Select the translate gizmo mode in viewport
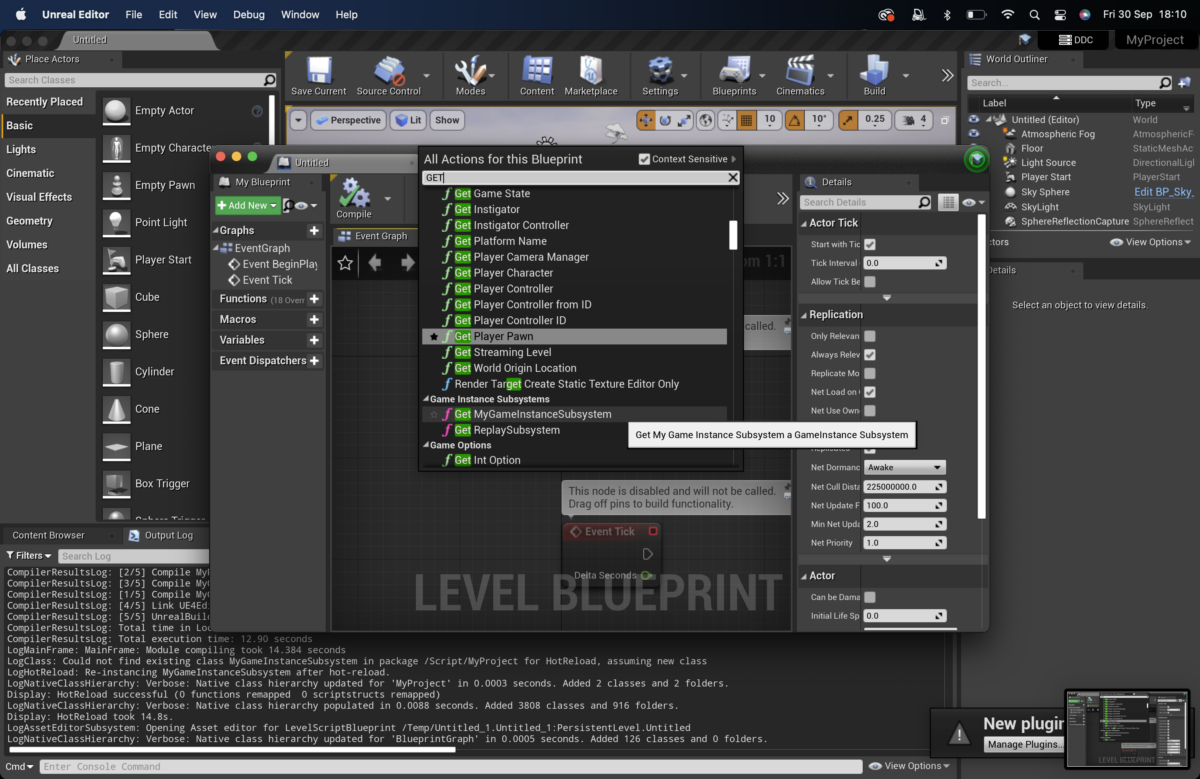This screenshot has width=1200, height=779. (645, 120)
